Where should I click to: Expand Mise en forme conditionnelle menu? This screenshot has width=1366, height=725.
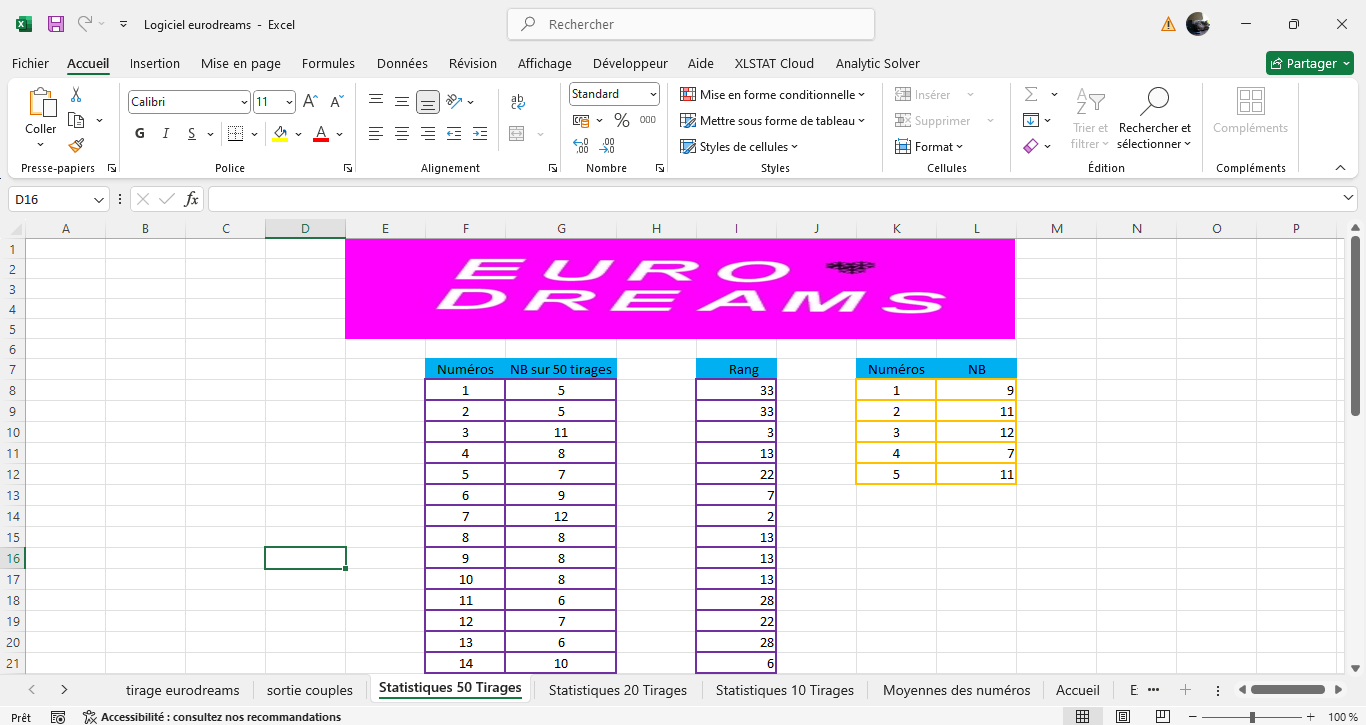[772, 95]
